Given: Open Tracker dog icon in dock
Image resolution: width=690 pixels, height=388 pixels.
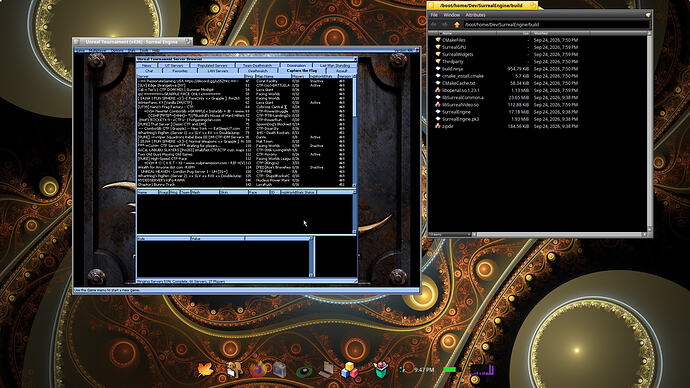Looking at the screenshot, I should click(x=235, y=370).
